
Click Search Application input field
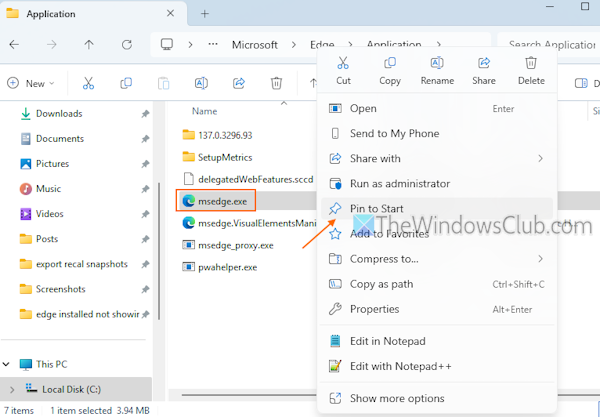(549, 45)
